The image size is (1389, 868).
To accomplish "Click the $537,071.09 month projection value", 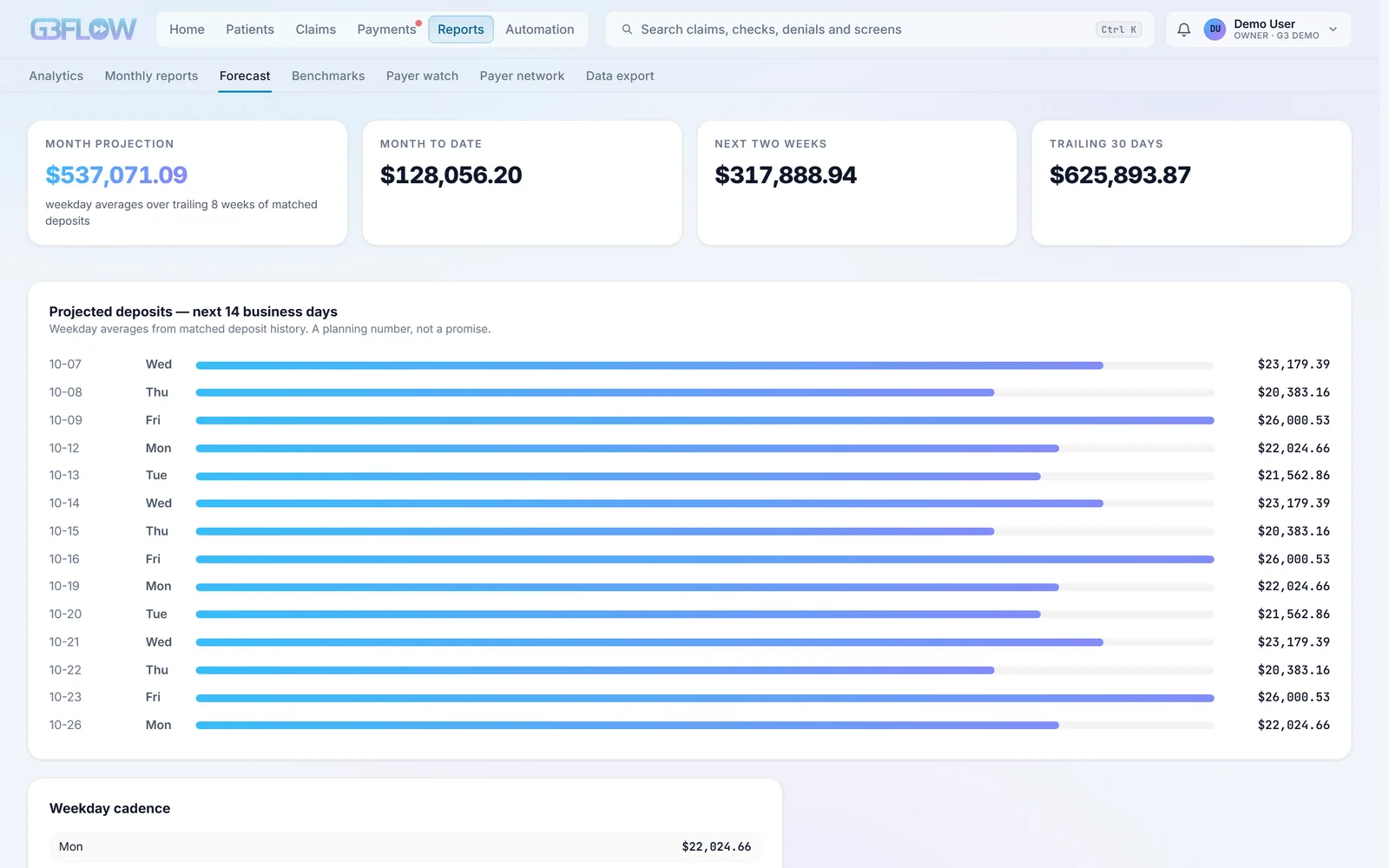I will coord(116,175).
